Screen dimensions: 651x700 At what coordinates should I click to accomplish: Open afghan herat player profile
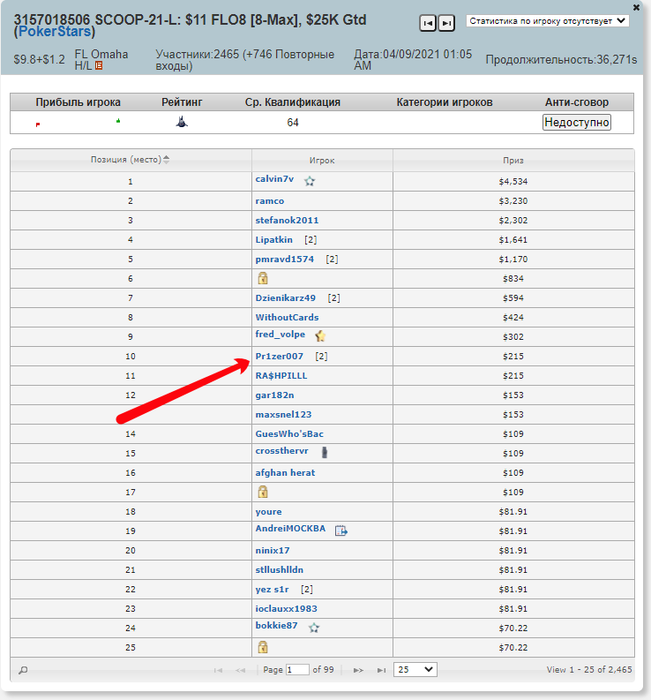tap(285, 473)
